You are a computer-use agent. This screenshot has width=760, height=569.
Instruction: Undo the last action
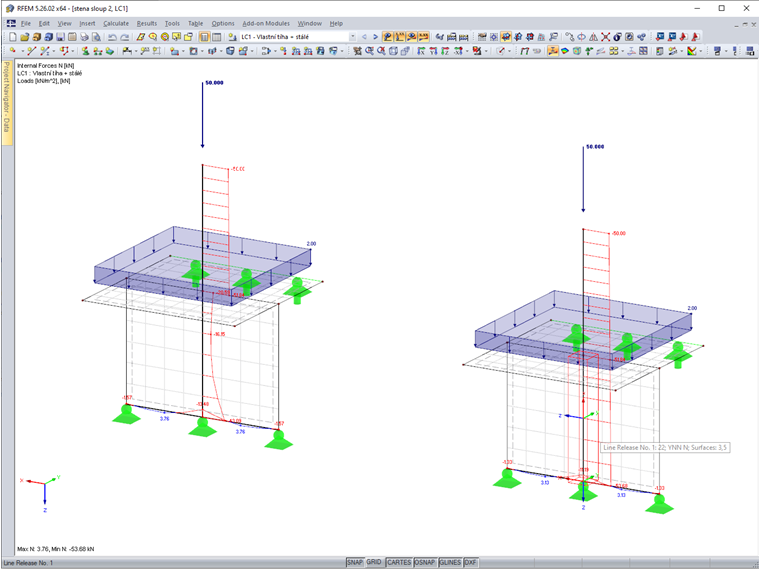coord(112,37)
